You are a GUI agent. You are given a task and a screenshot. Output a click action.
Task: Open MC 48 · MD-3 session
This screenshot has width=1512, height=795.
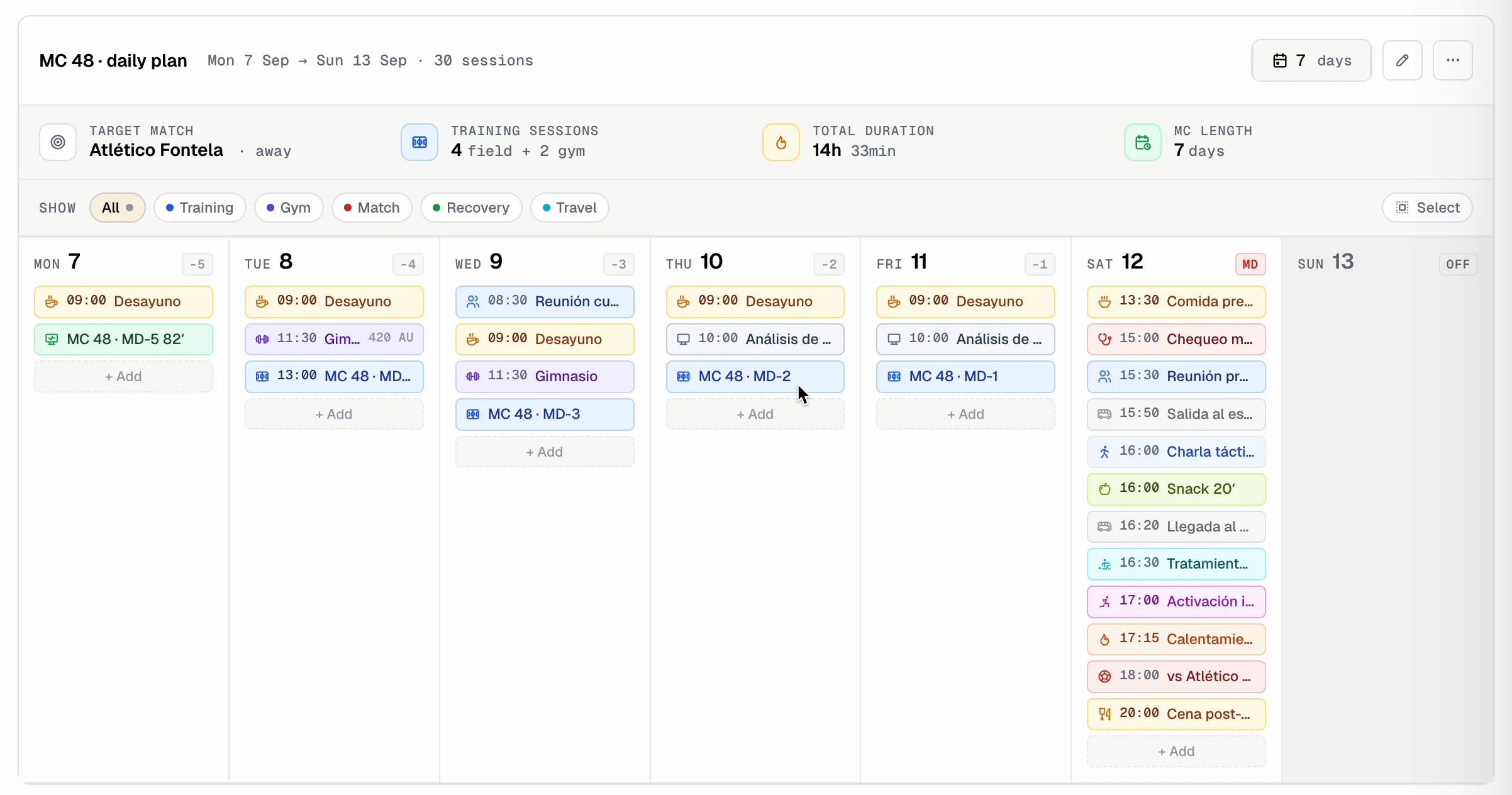545,414
